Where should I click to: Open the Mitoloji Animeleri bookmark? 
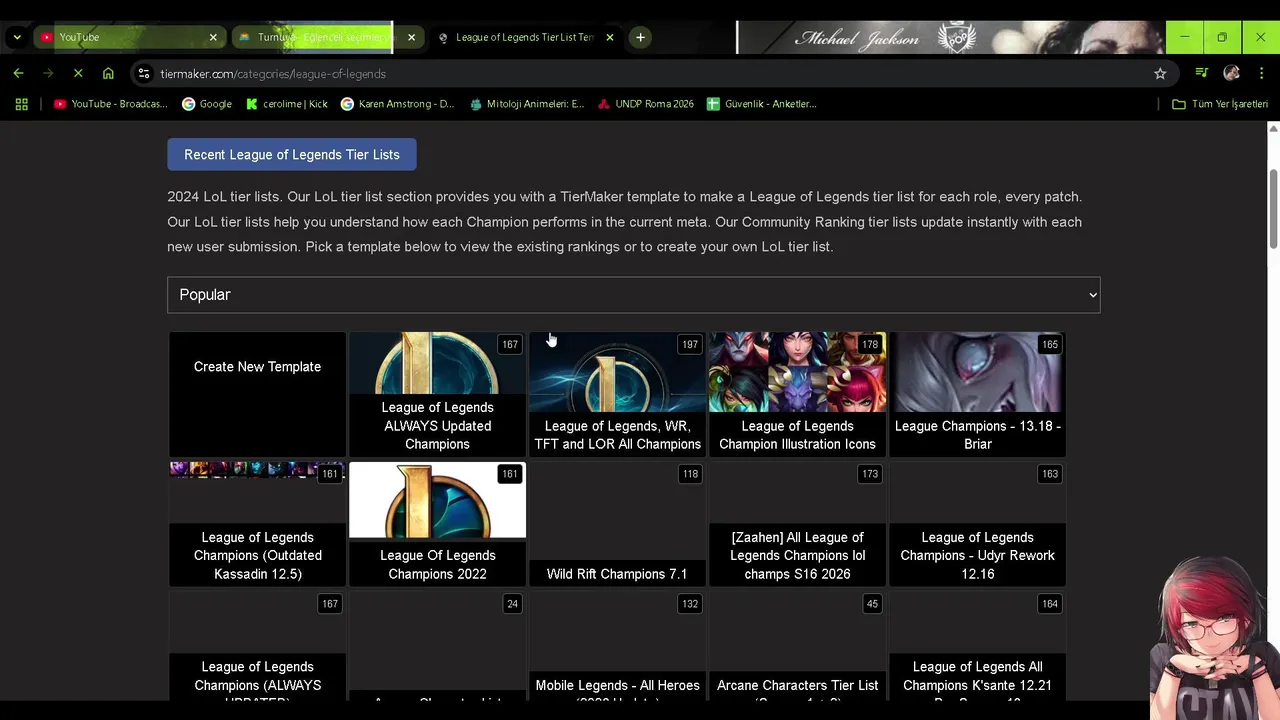tap(527, 104)
